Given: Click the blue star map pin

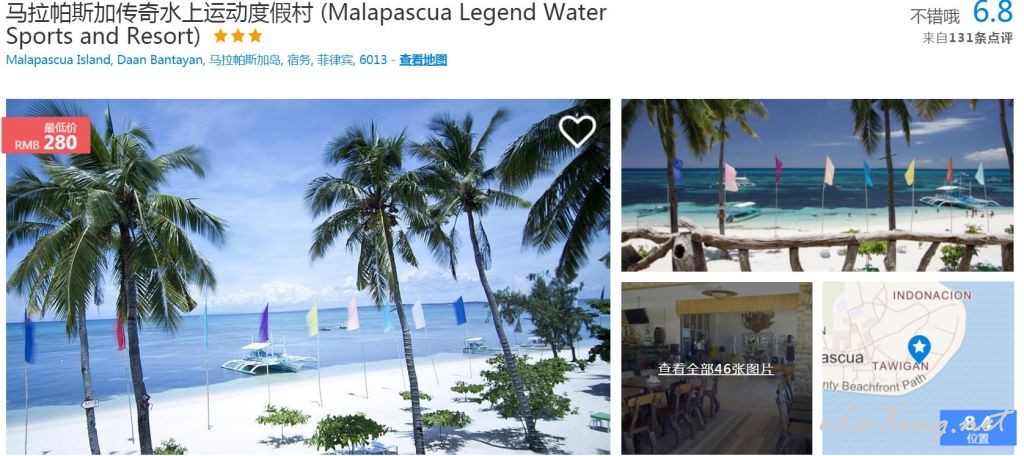Looking at the screenshot, I should point(919,347).
